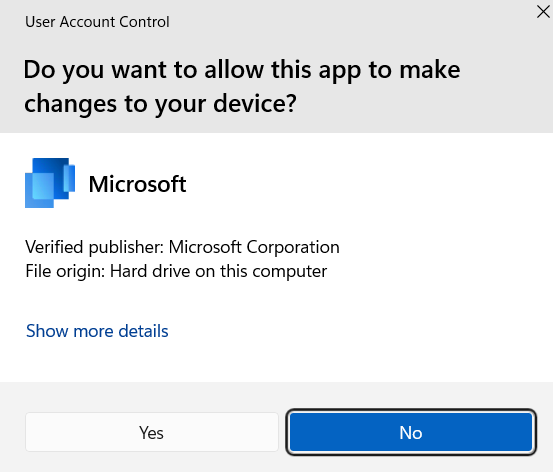
Task: Click the blank white area below Show more details
Action: coord(276,362)
